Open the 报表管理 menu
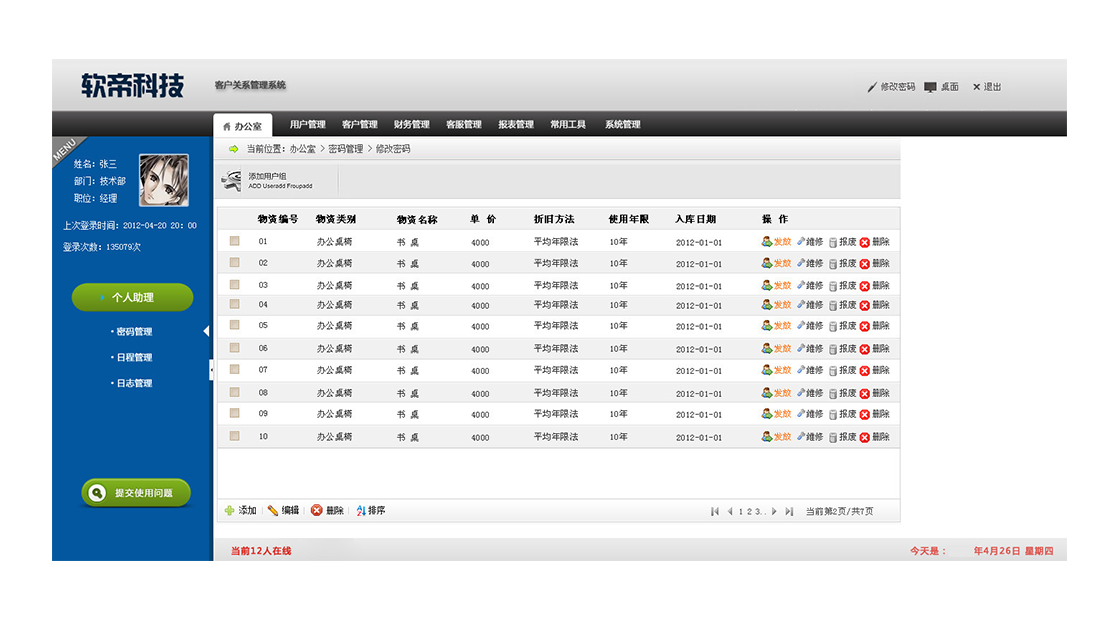Screen dimensions: 1120x620 point(516,124)
